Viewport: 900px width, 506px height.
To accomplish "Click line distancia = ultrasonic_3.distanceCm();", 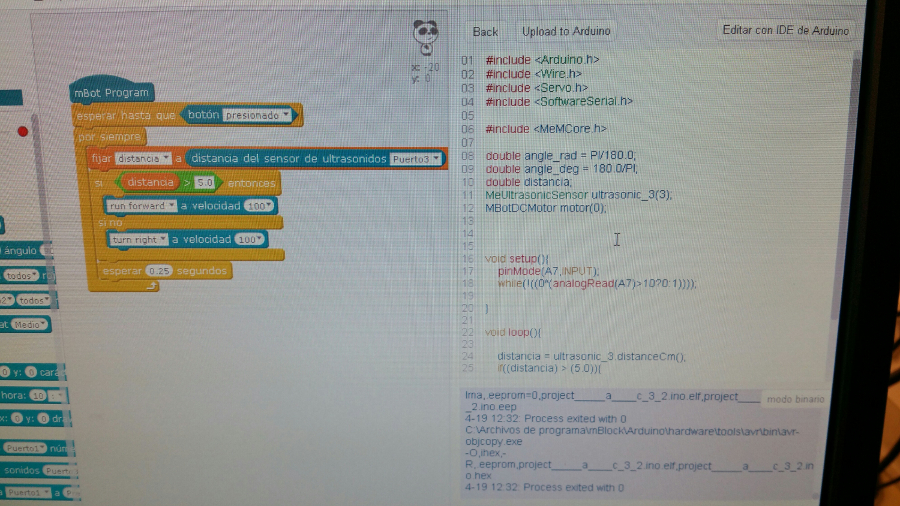I will pyautogui.click(x=591, y=356).
